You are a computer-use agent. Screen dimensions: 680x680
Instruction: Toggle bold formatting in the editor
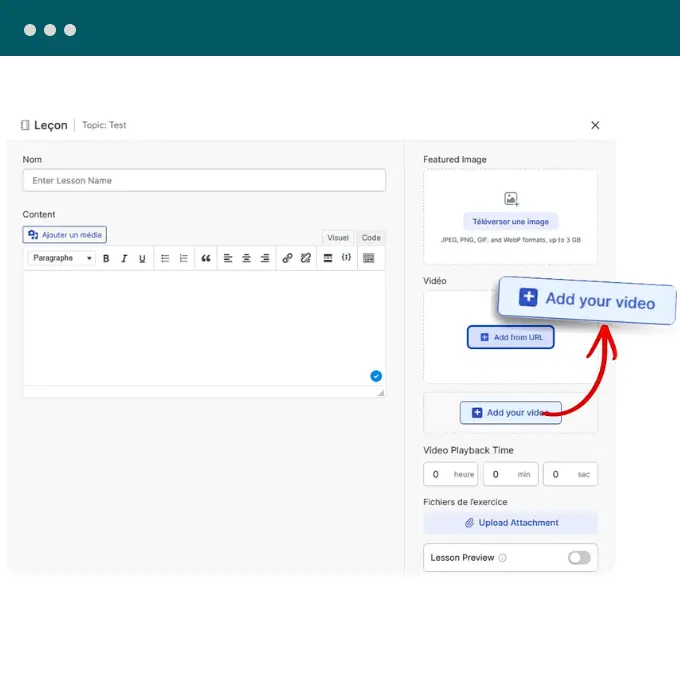pyautogui.click(x=106, y=258)
